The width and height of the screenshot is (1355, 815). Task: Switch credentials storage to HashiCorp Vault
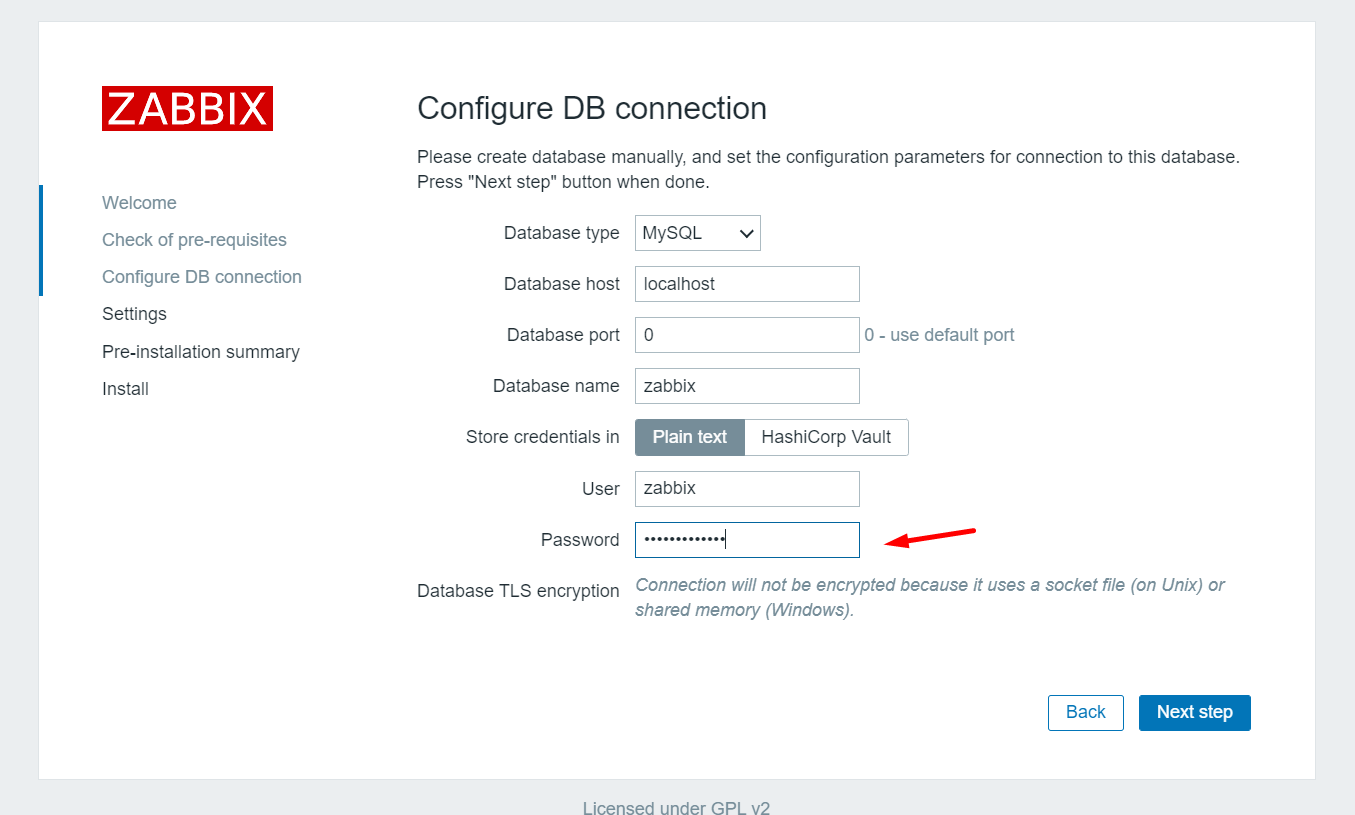[826, 437]
